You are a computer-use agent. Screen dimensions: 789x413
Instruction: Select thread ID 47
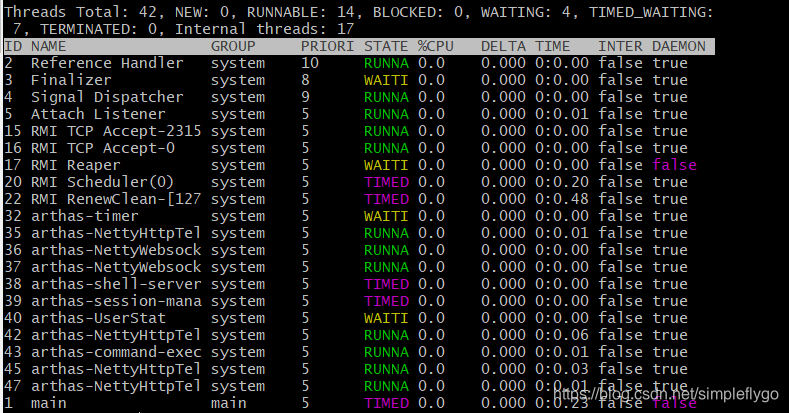point(13,386)
